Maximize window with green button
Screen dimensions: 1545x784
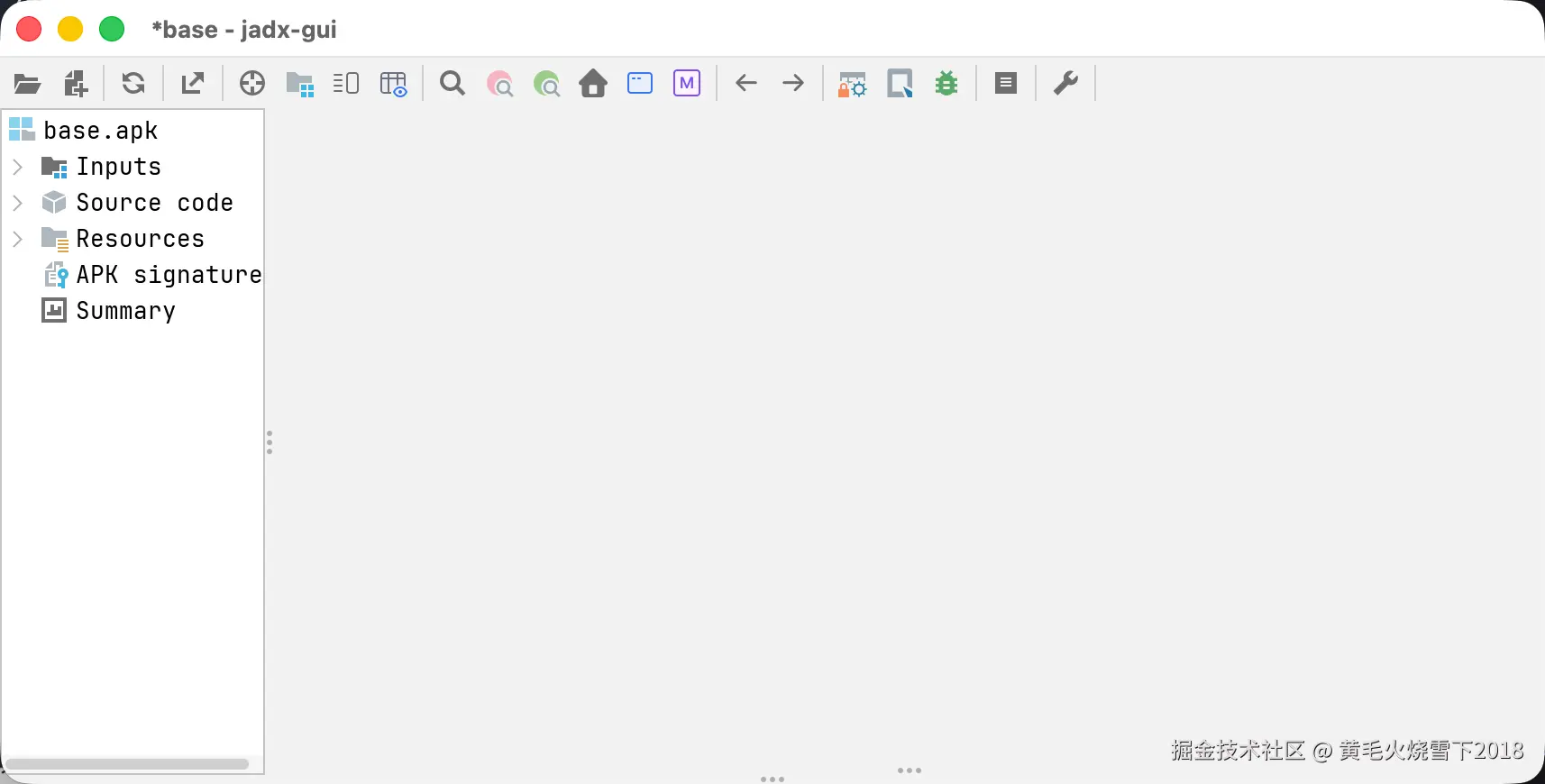pyautogui.click(x=112, y=29)
